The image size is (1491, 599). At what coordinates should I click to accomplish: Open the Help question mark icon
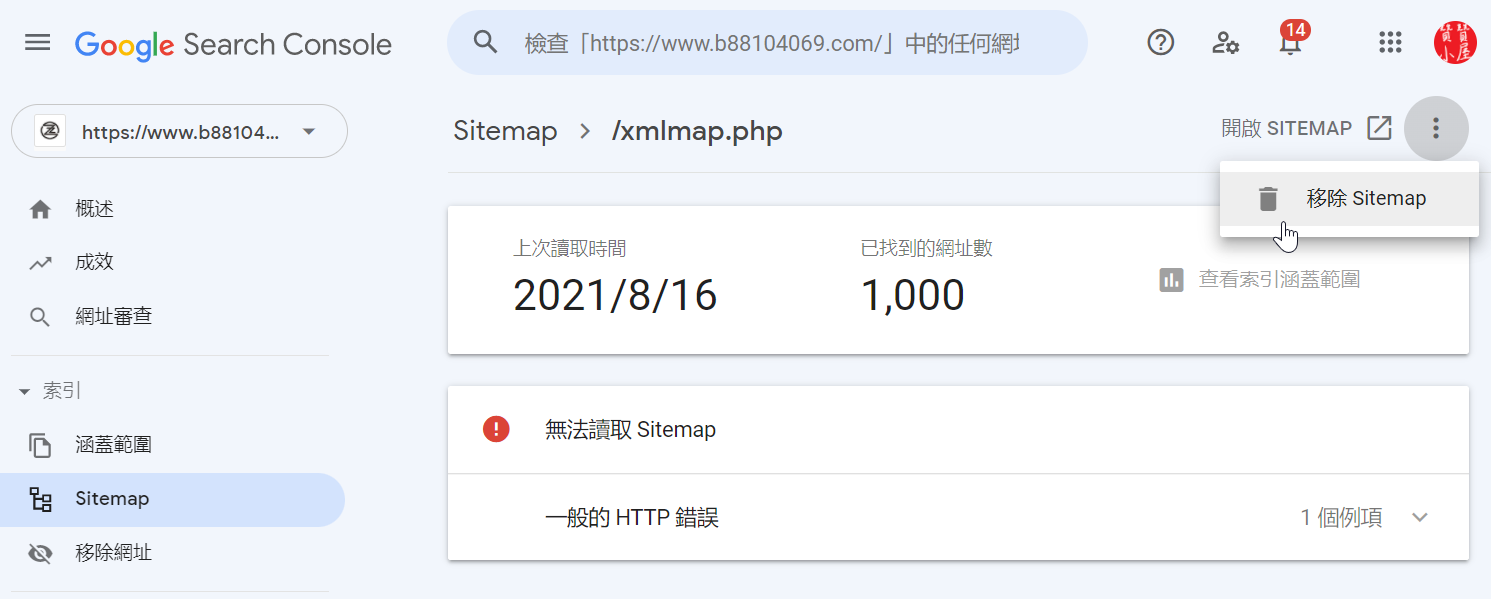pyautogui.click(x=1160, y=42)
